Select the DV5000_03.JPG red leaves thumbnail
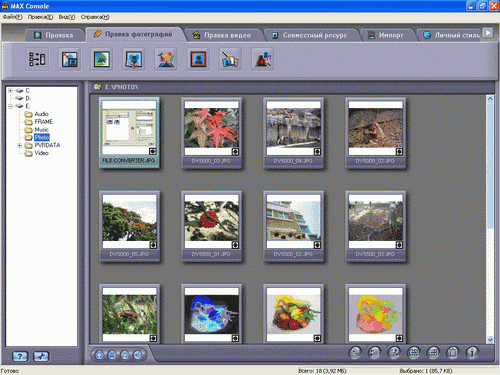The image size is (500, 375). tap(211, 133)
